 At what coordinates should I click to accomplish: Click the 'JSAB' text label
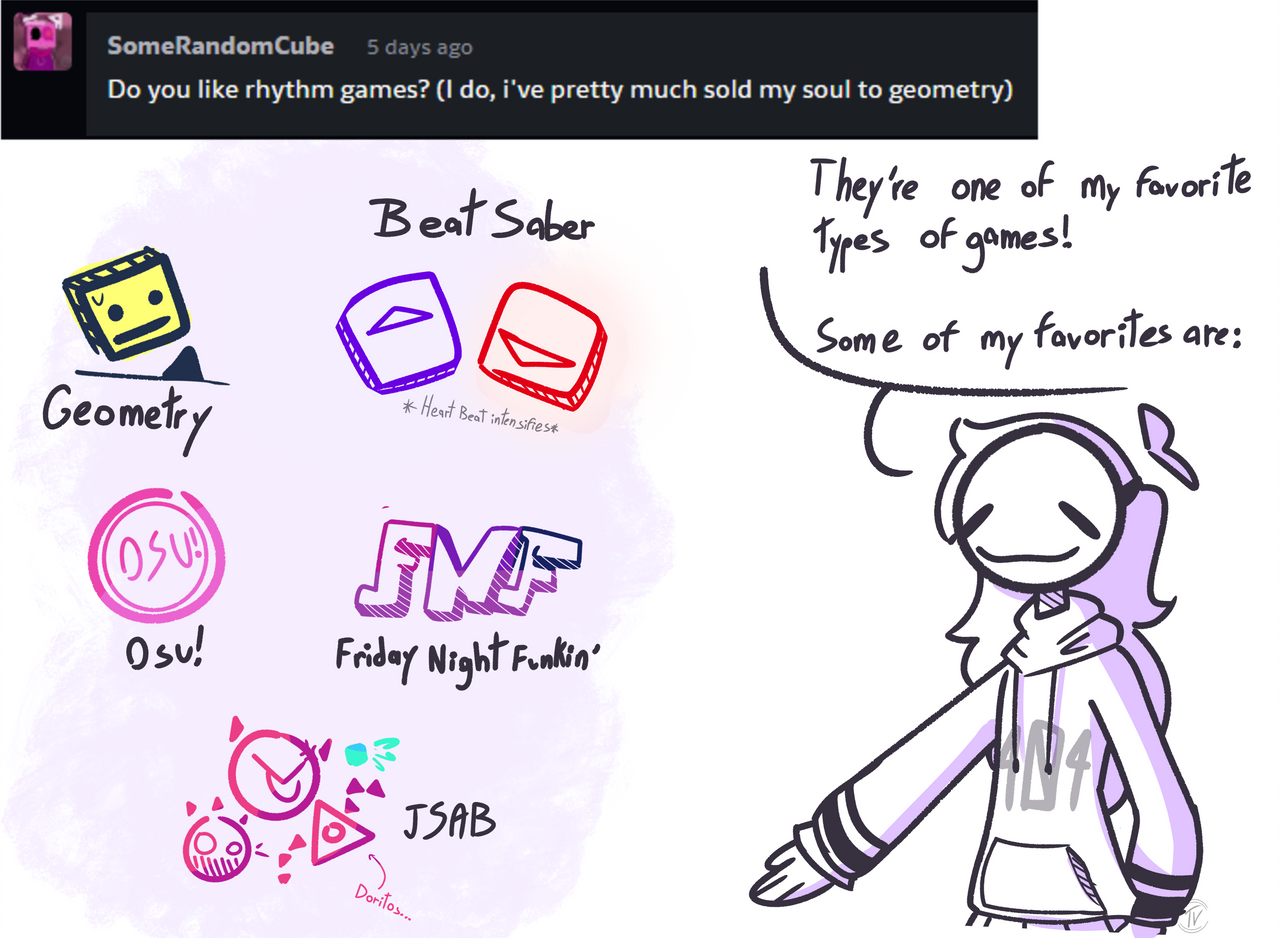coord(449,821)
